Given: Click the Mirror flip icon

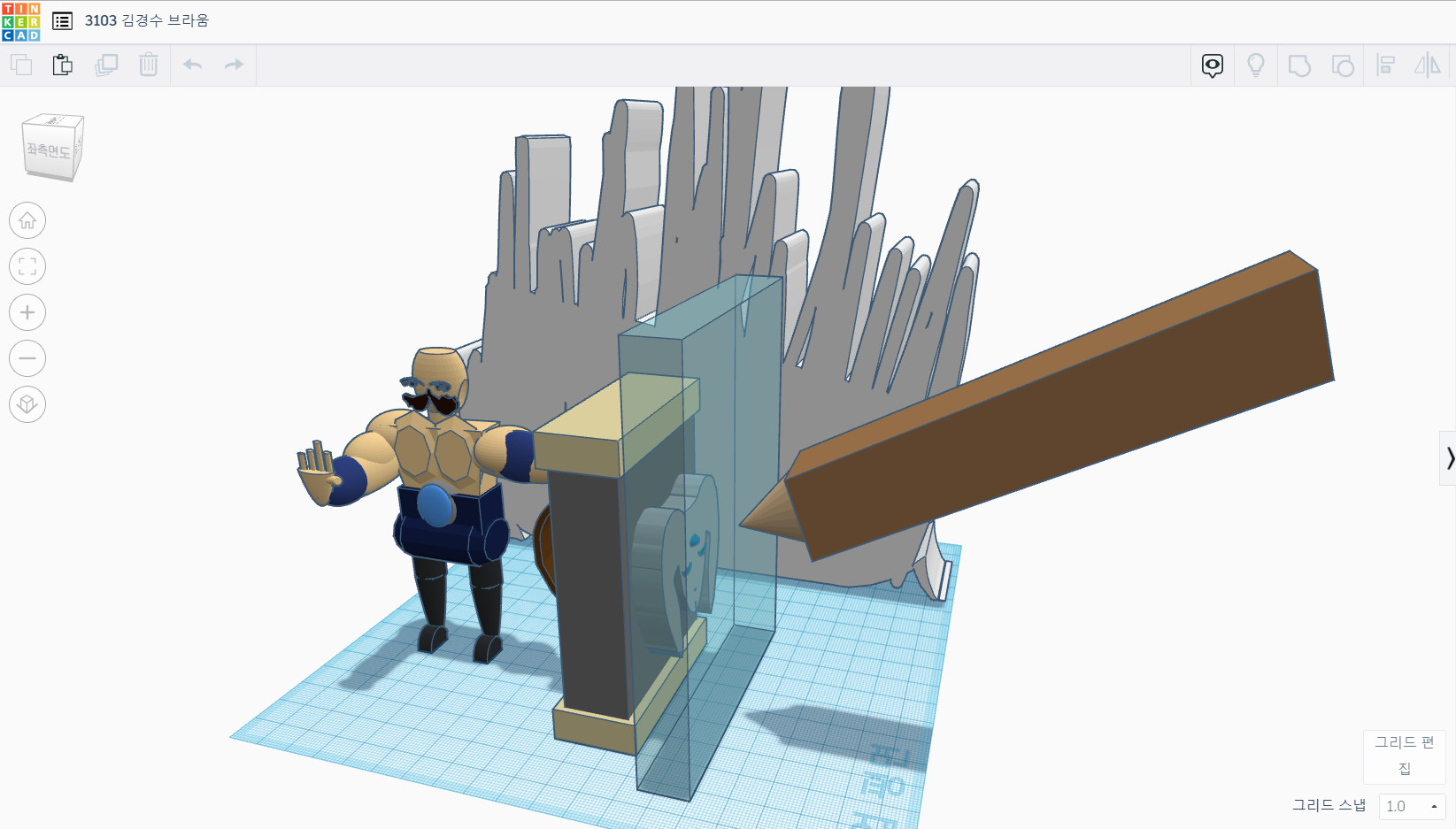Looking at the screenshot, I should pyautogui.click(x=1428, y=65).
